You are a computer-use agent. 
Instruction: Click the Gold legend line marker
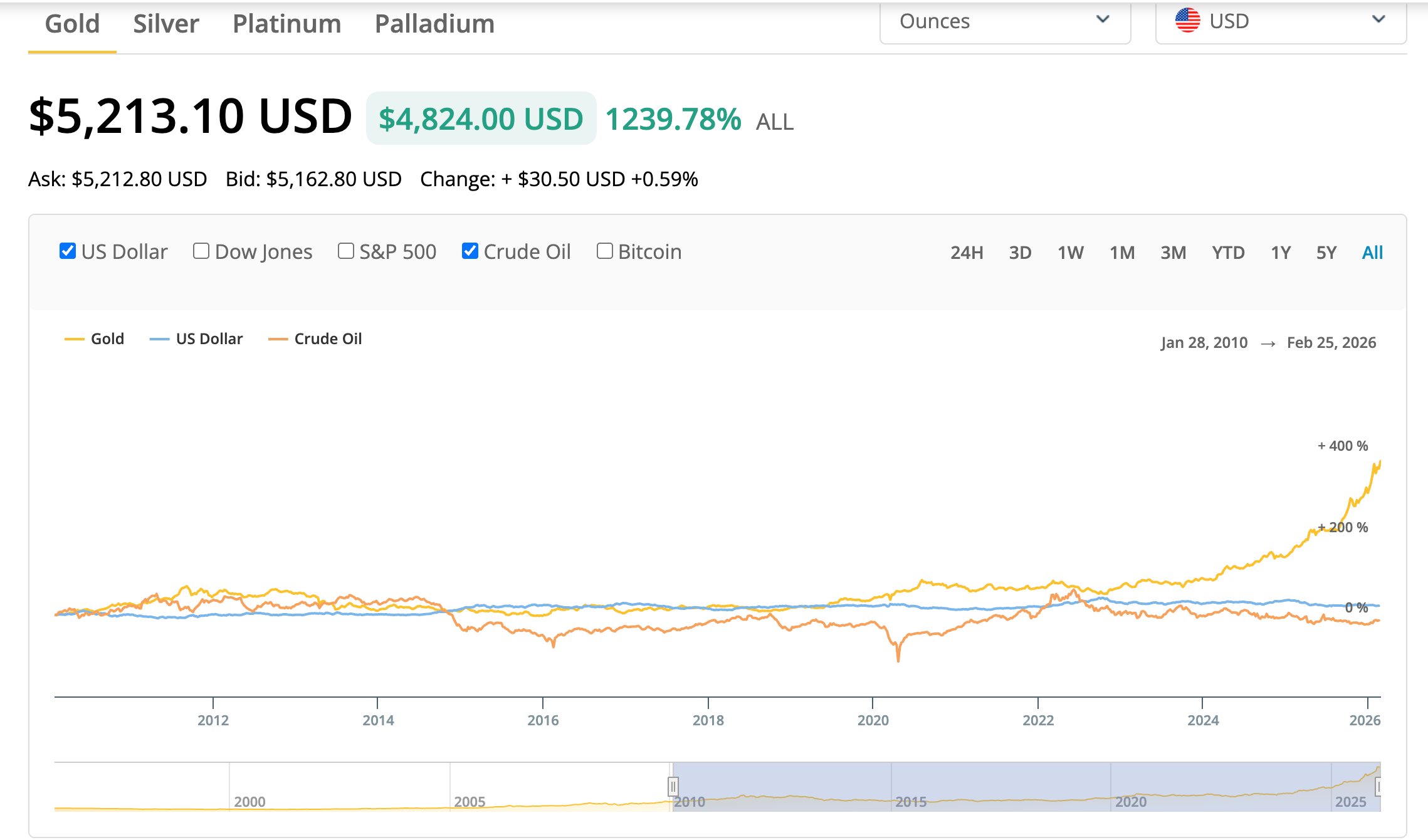(x=75, y=339)
